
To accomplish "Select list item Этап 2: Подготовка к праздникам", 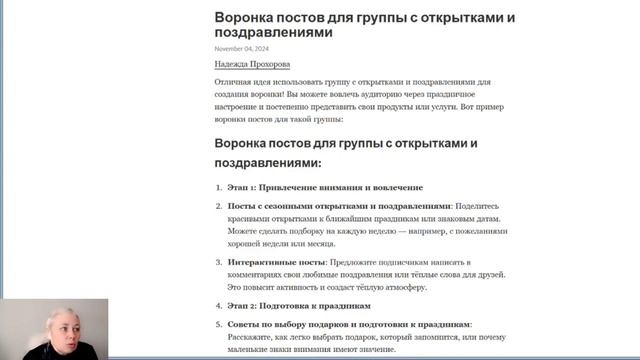I will point(299,306).
